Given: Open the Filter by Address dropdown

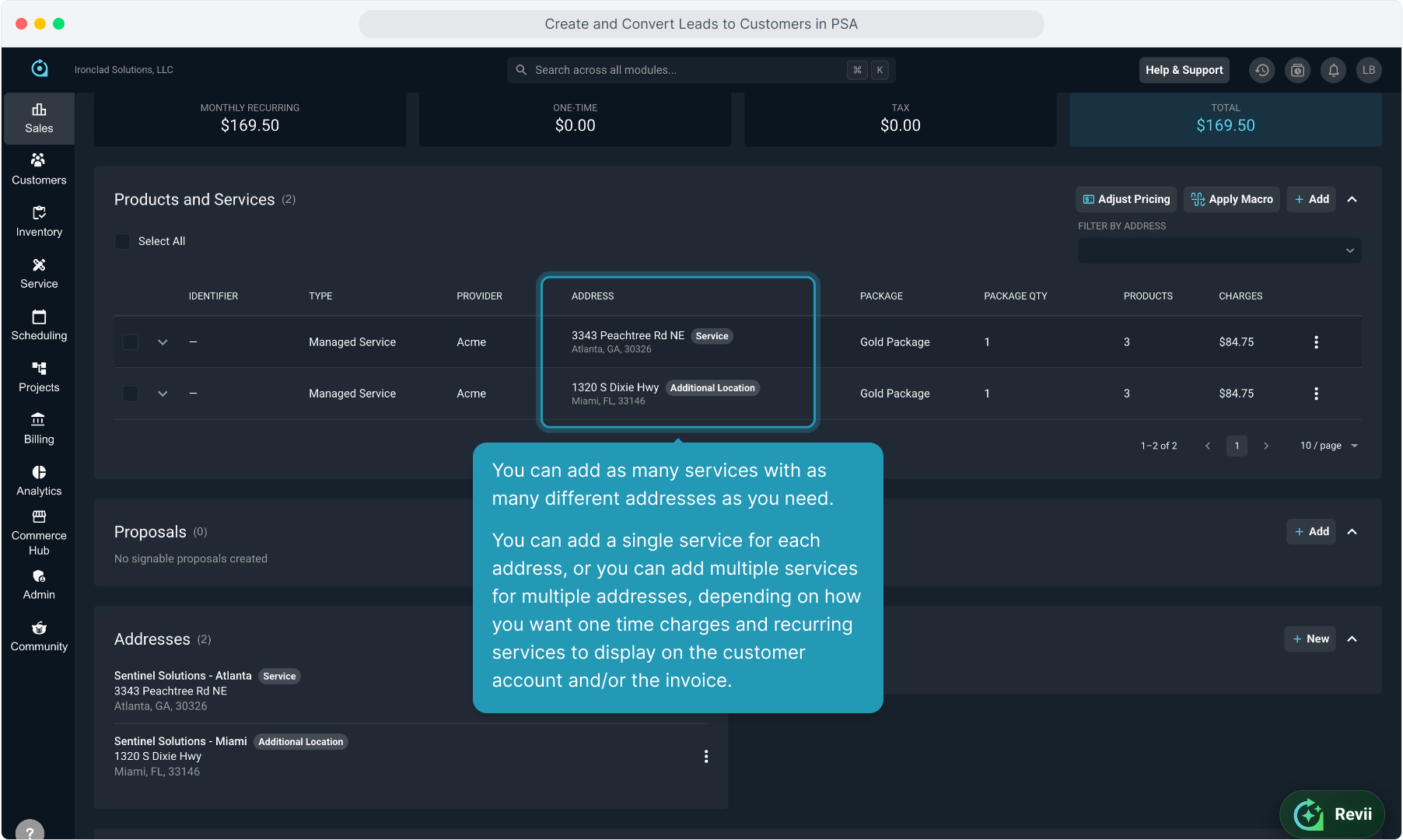Looking at the screenshot, I should click(1219, 250).
